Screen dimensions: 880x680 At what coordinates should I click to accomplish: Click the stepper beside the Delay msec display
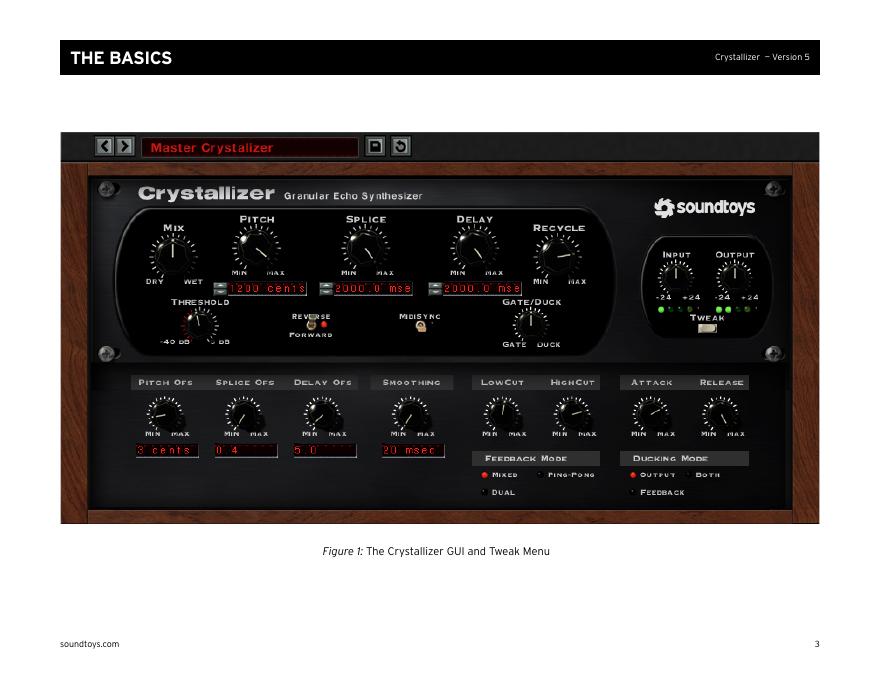click(x=435, y=289)
